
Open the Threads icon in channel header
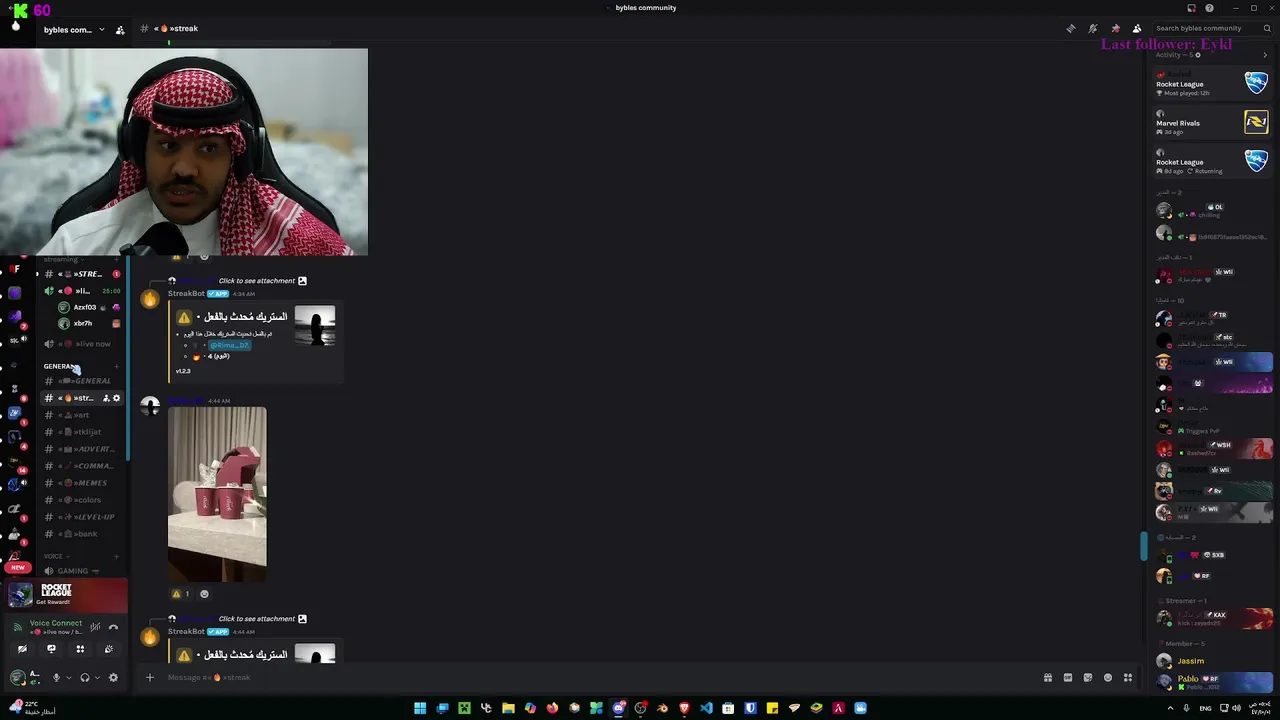pyautogui.click(x=1071, y=28)
